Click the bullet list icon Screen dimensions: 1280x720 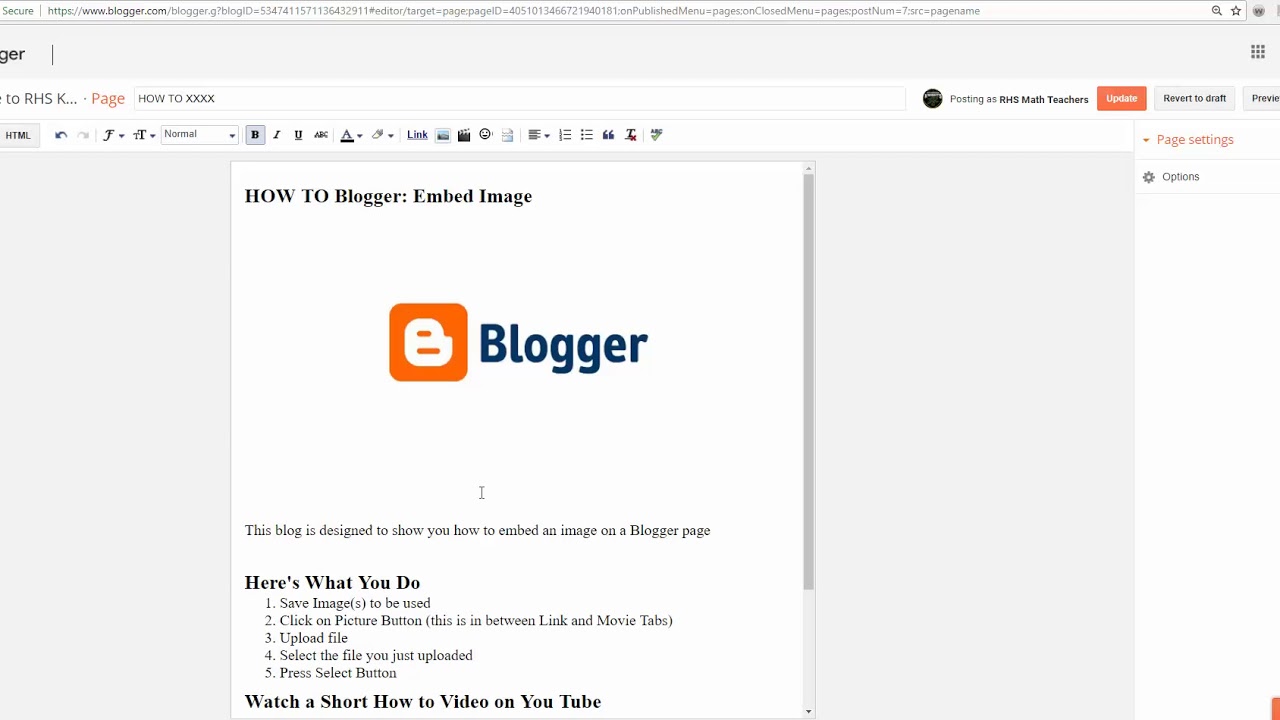pos(587,135)
